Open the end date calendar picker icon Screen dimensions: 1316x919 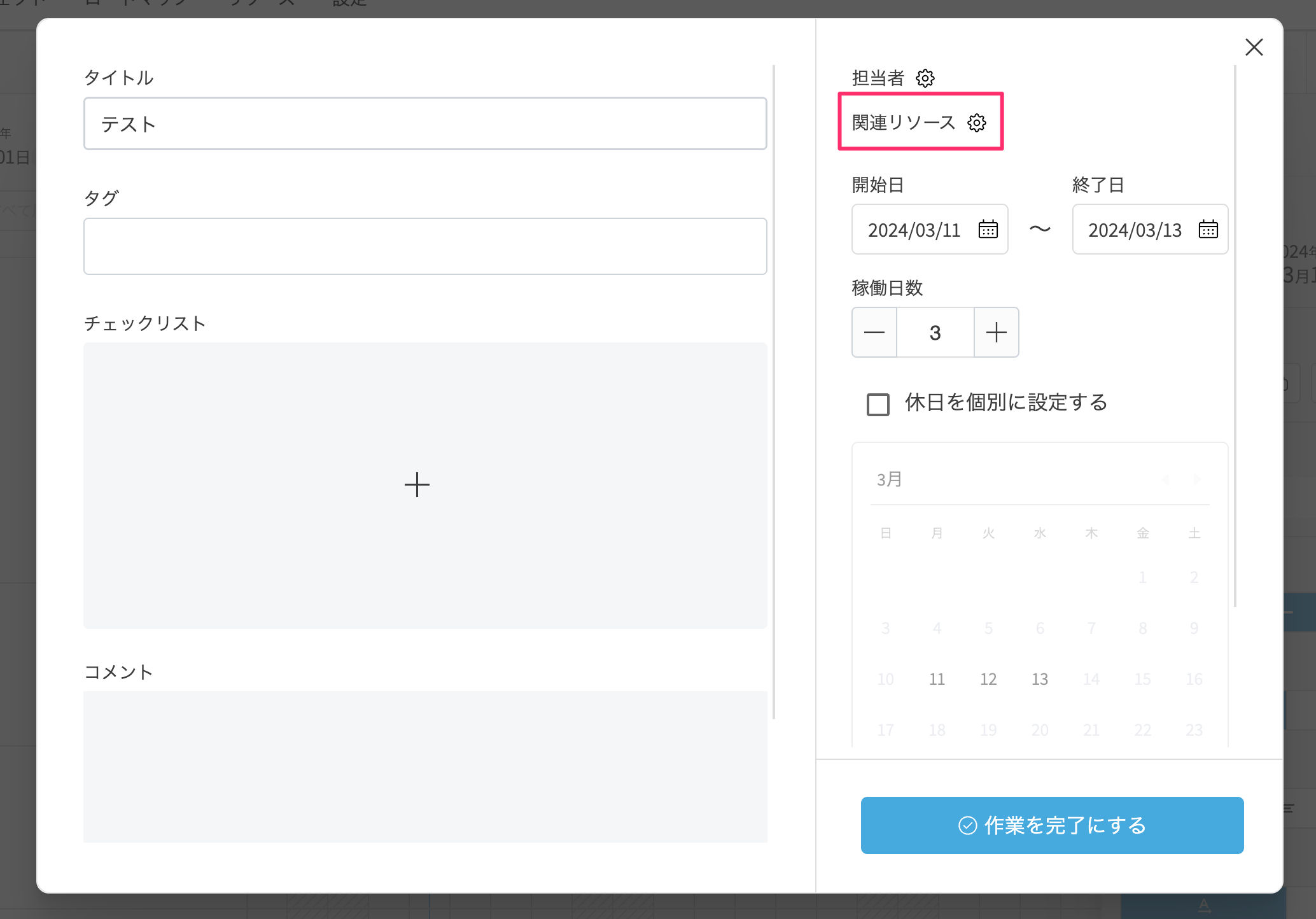pos(1208,229)
